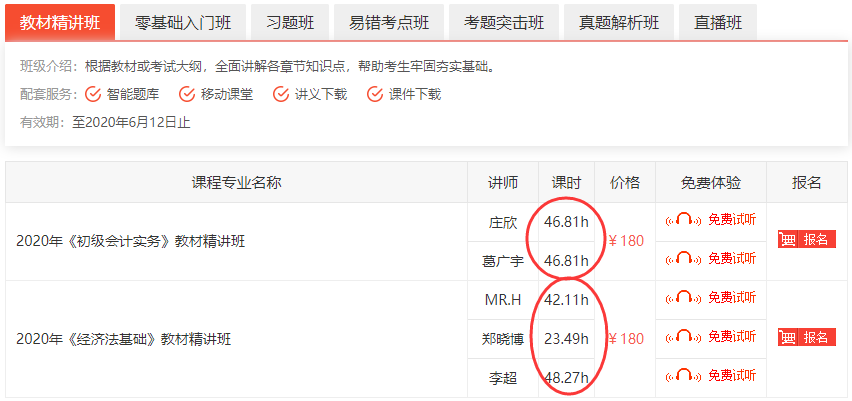Click headphone icon in MR.H row
This screenshot has height=401, width=852.
tap(686, 298)
